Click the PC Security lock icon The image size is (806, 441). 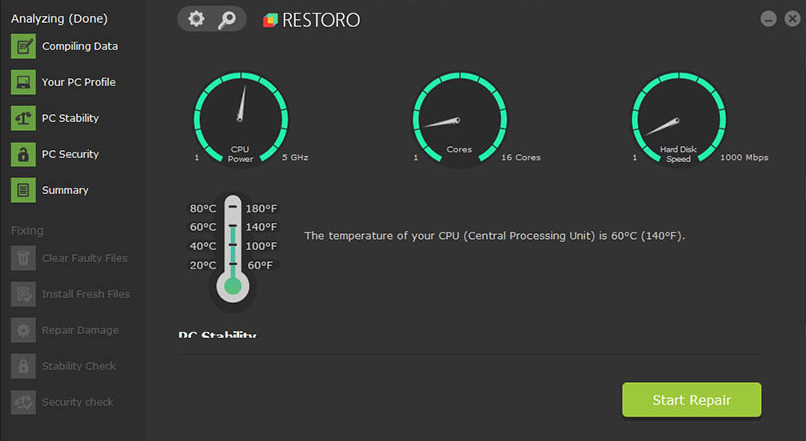(x=23, y=154)
